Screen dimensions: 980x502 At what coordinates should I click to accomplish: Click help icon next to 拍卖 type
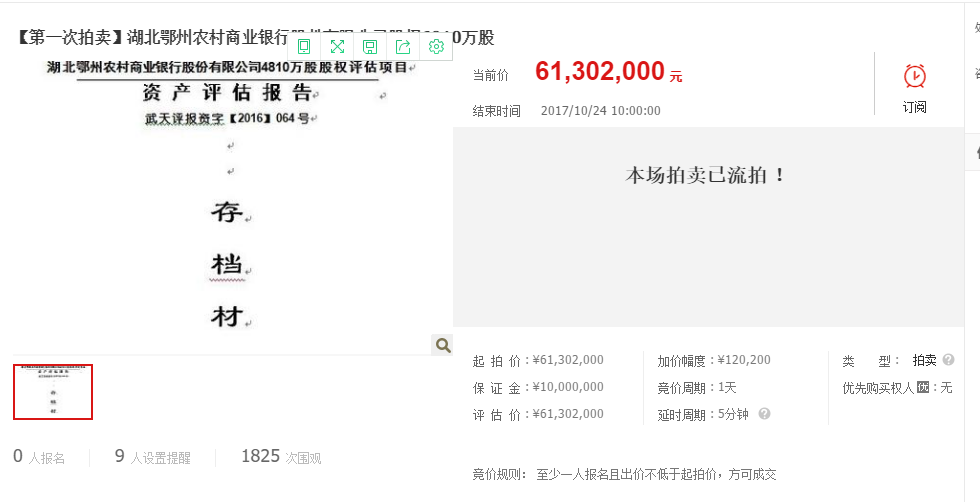[x=948, y=360]
